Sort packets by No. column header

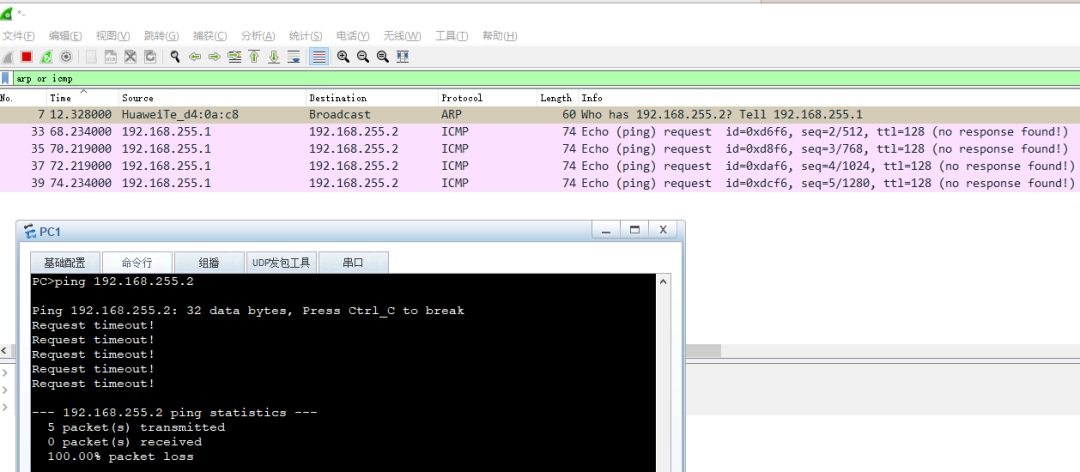pos(23,98)
